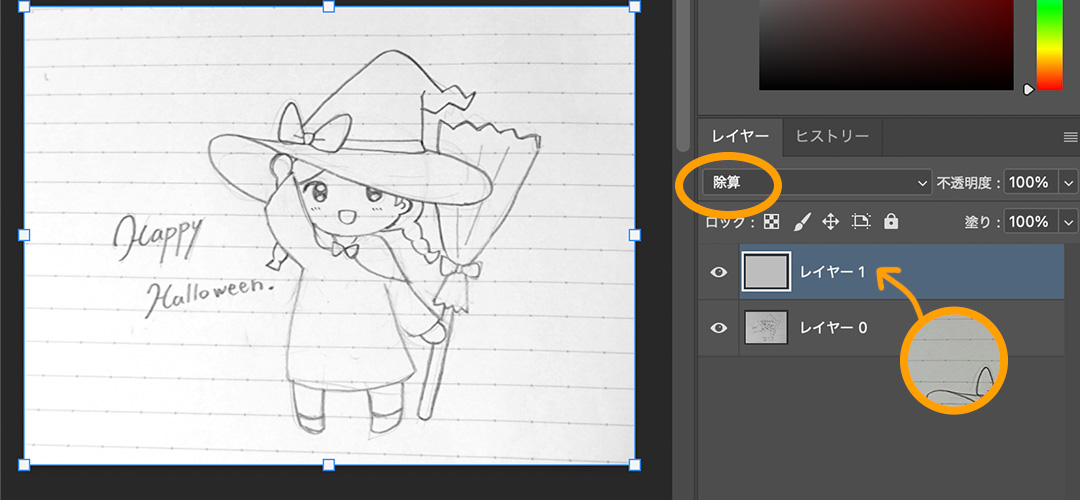This screenshot has width=1080, height=500.
Task: Select the レイヤー 1 layer name
Action: pos(832,272)
